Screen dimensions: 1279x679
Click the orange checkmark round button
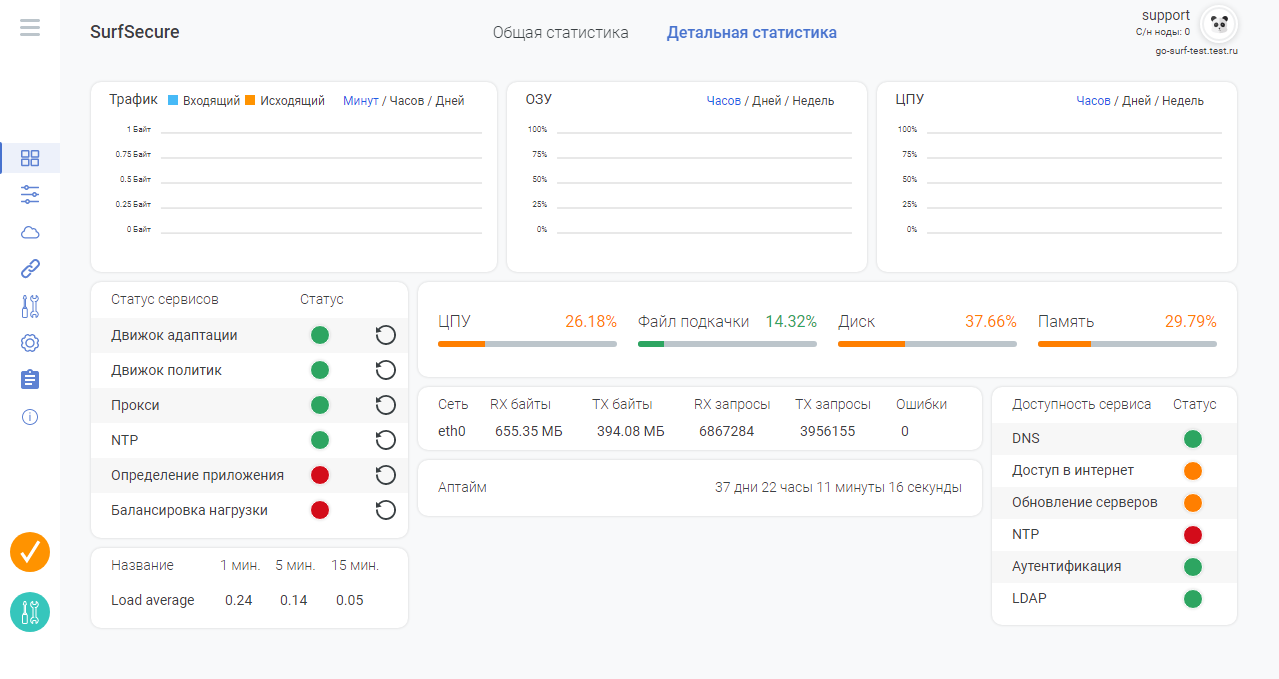[30, 552]
